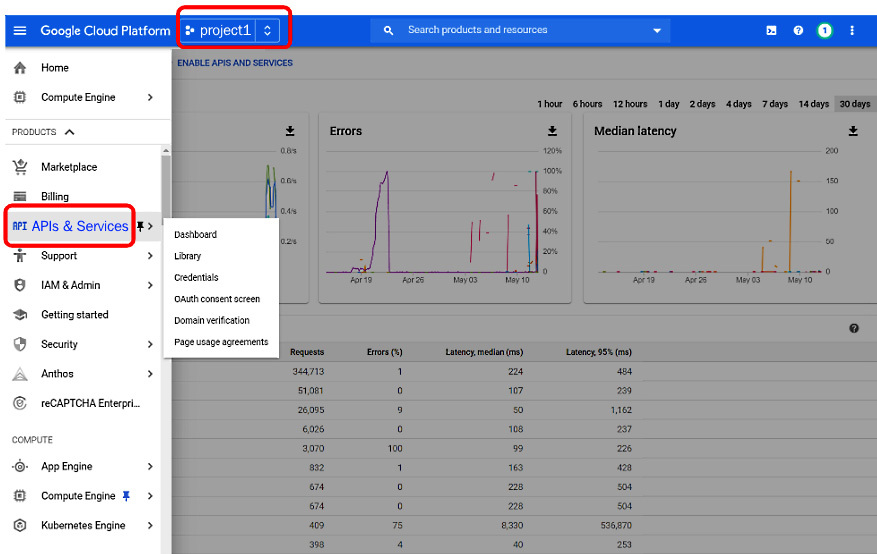
Task: Download the Median latency chart data
Action: pos(853,131)
